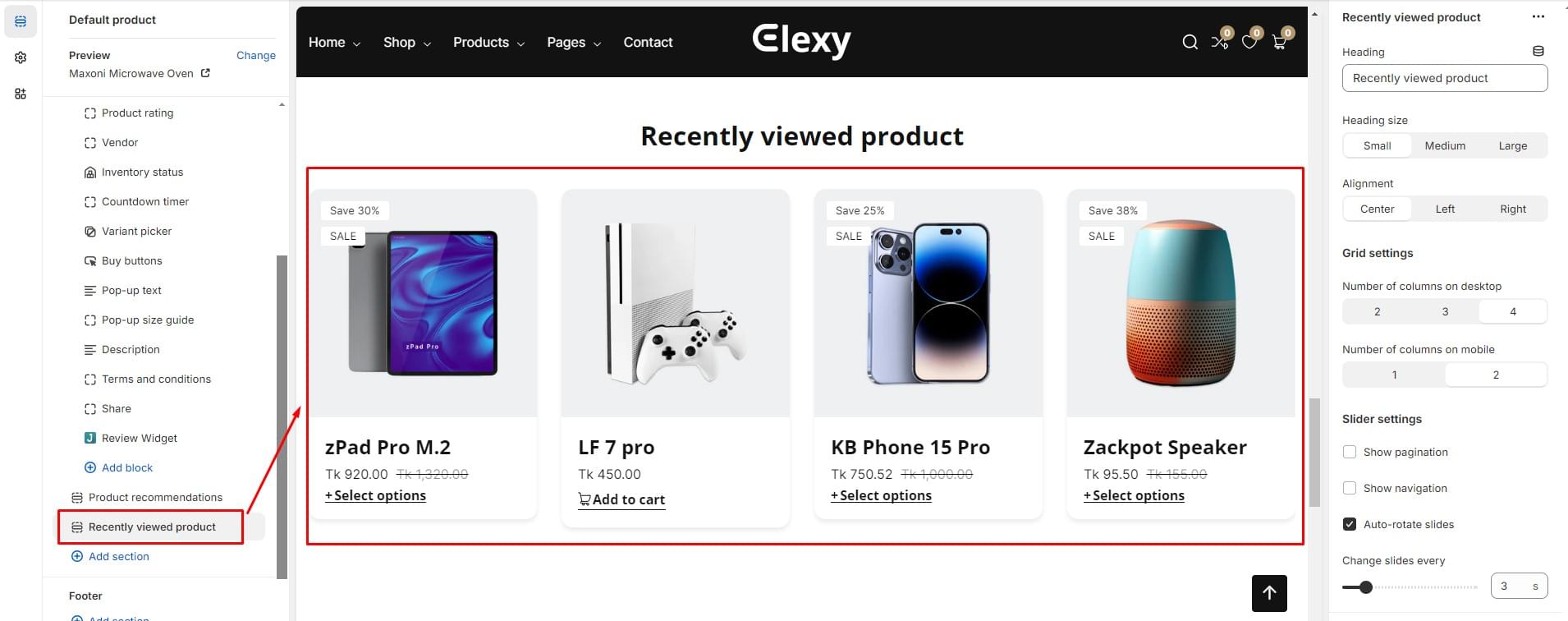The height and width of the screenshot is (621, 1568).
Task: Open the compare icon in the header
Action: click(x=1220, y=42)
